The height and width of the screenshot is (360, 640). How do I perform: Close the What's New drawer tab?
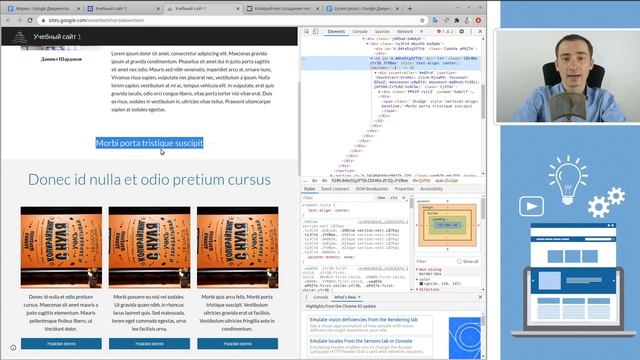click(359, 297)
